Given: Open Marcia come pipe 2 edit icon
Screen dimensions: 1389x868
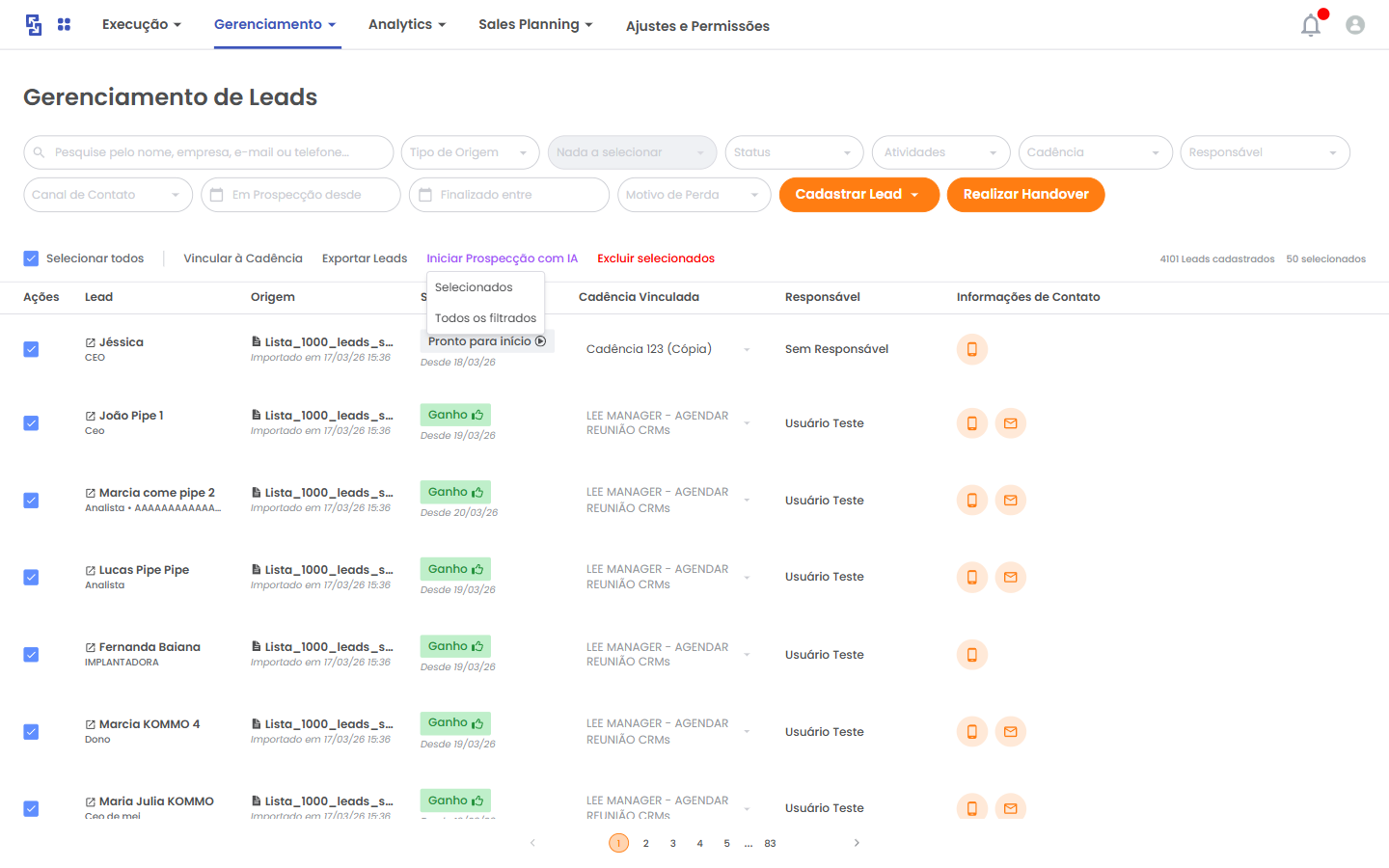Looking at the screenshot, I should [x=91, y=494].
